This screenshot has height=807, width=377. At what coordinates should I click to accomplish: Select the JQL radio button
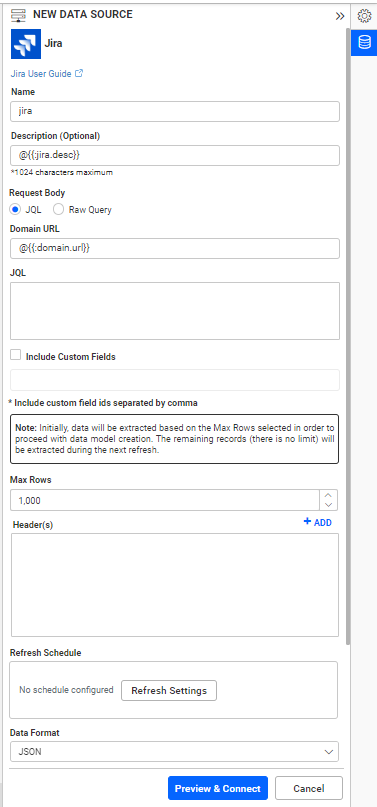point(15,209)
